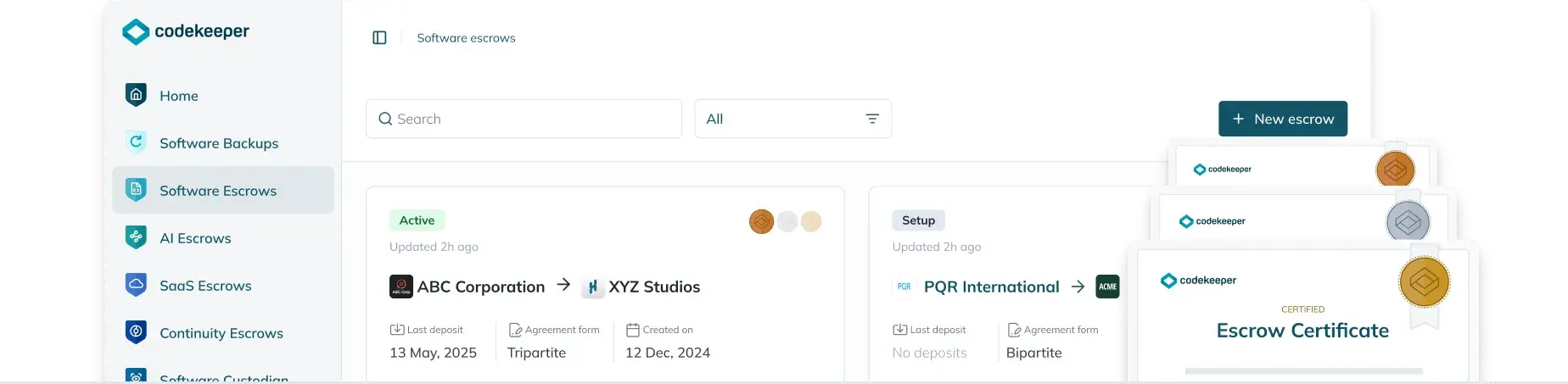Screen dimensions: 1568x384
Task: Open Home via its shield icon
Action: [x=136, y=95]
